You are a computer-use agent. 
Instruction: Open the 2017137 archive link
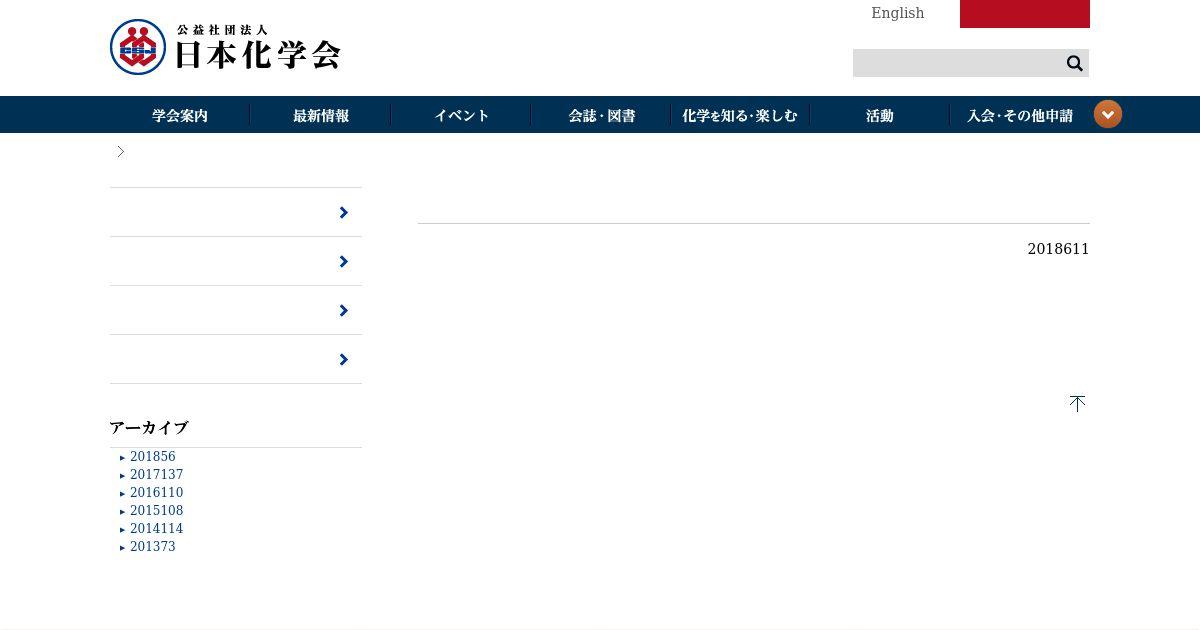coord(157,475)
